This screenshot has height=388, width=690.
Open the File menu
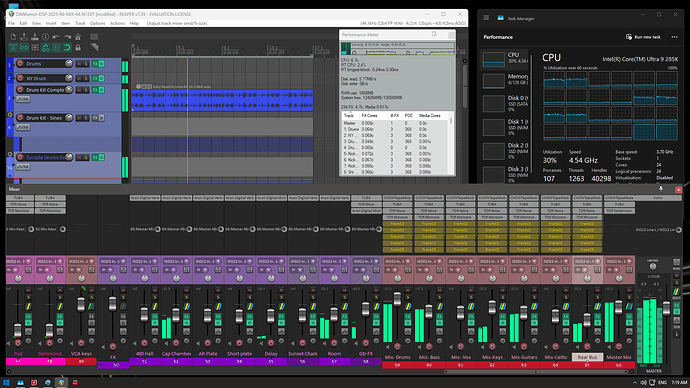(11, 23)
